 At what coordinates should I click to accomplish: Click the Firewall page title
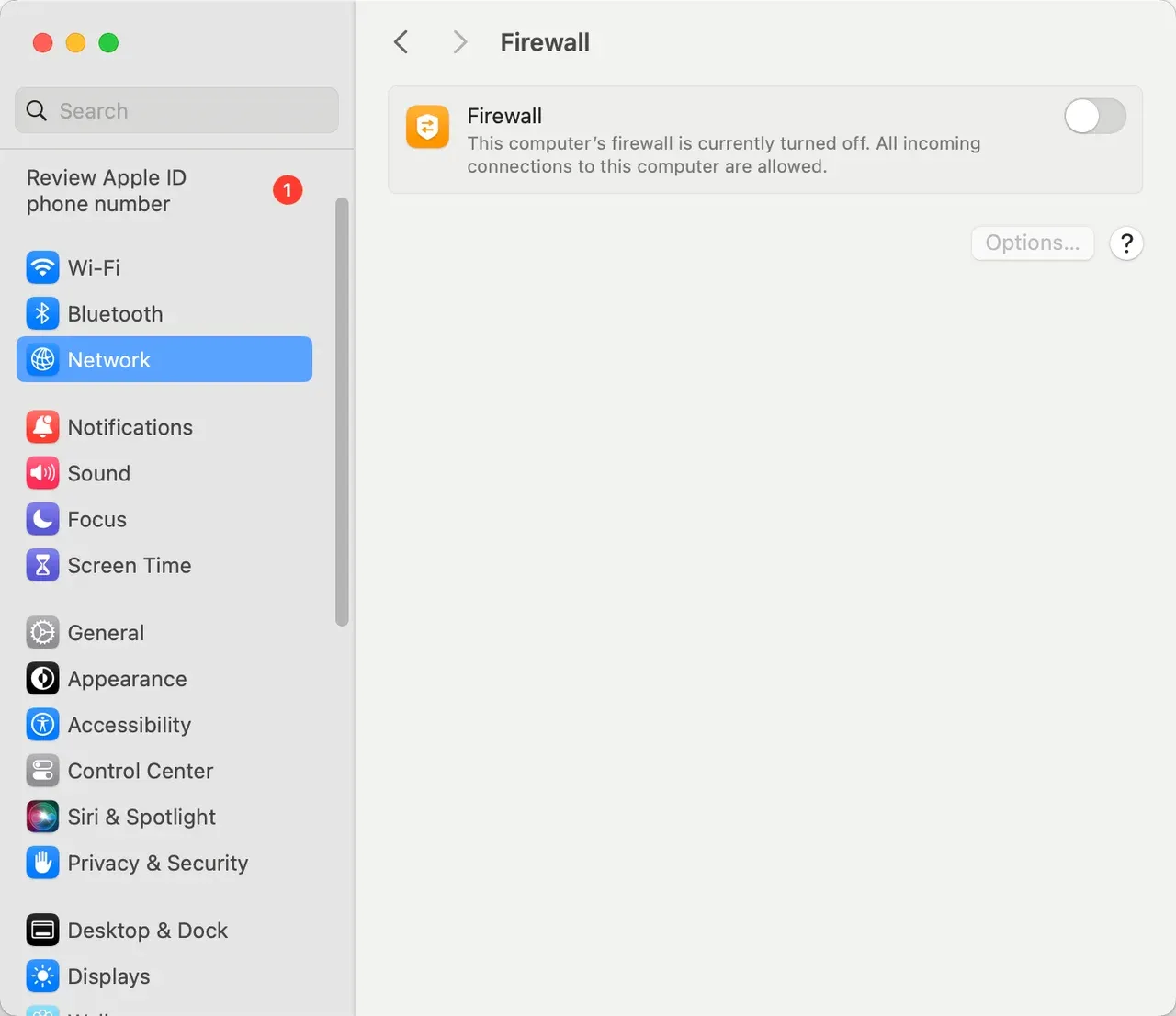[545, 42]
